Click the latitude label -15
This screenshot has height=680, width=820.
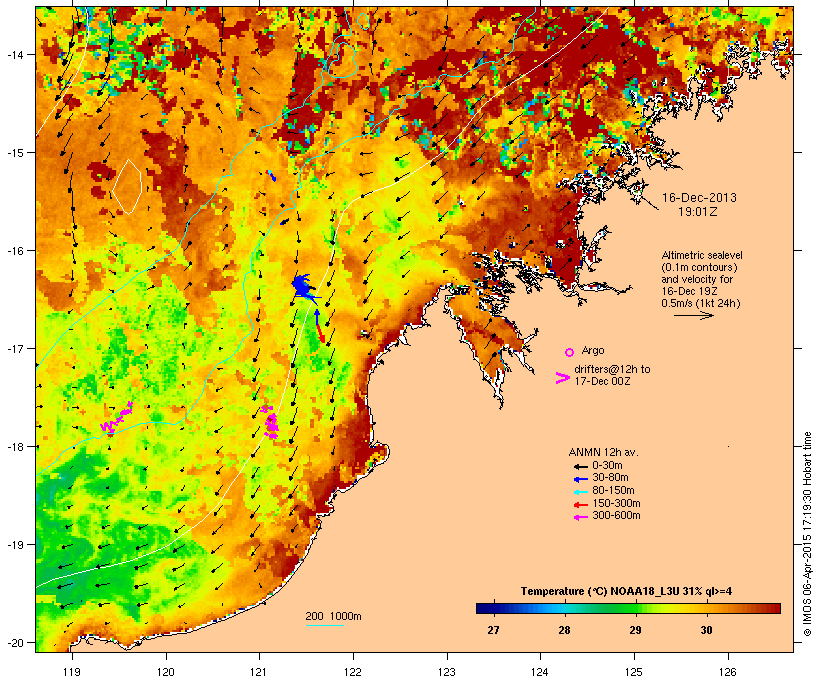coord(14,153)
